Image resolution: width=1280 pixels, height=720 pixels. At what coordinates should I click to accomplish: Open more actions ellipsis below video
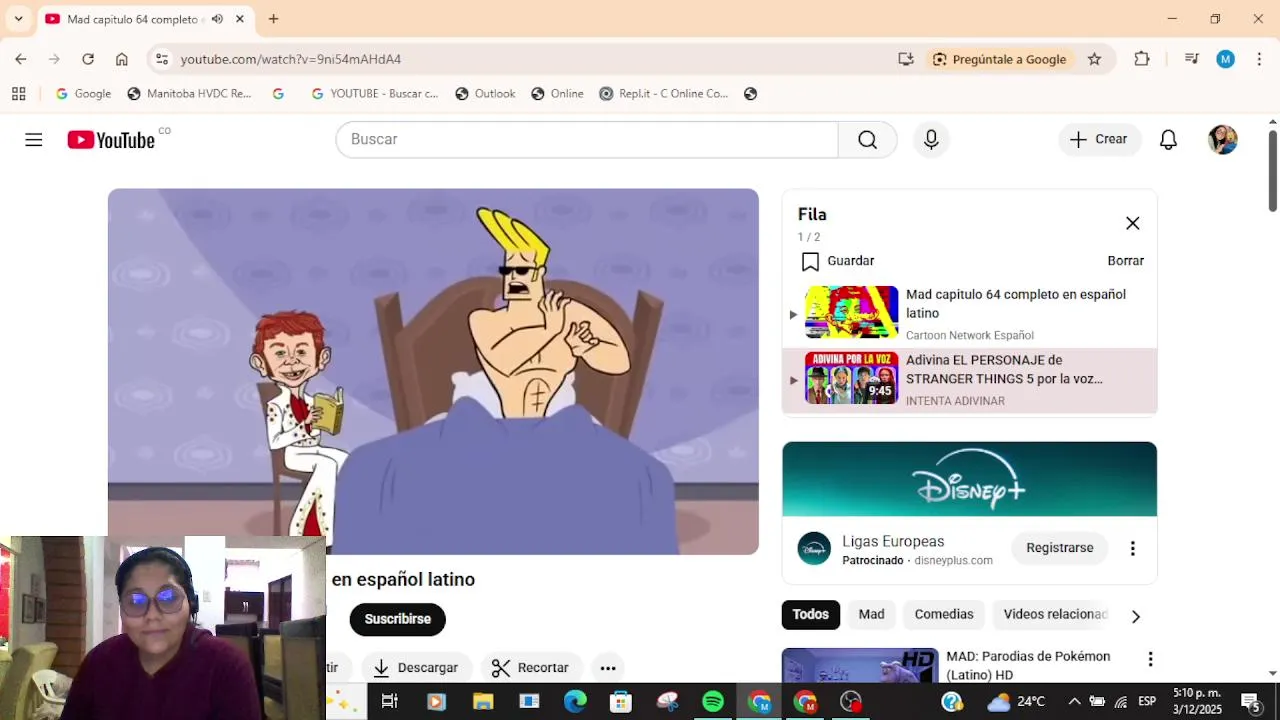607,668
